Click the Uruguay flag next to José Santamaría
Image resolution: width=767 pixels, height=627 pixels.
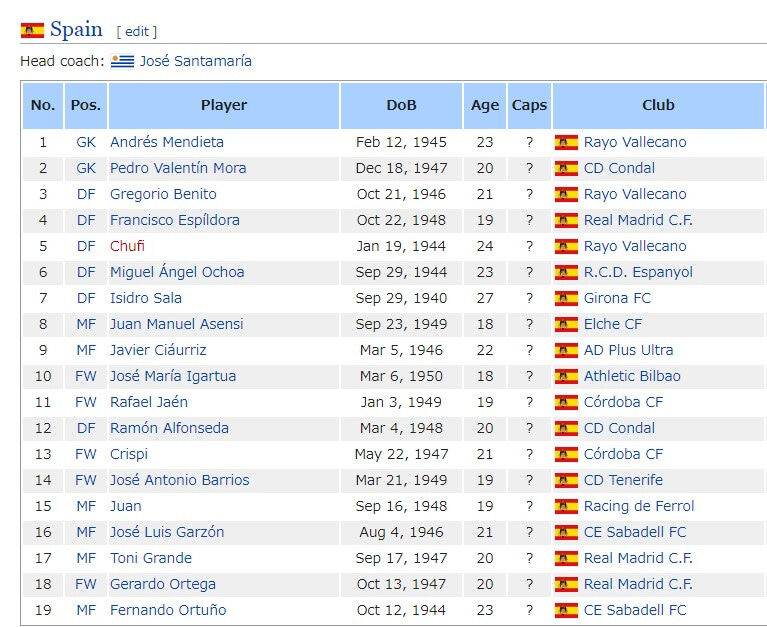[122, 61]
